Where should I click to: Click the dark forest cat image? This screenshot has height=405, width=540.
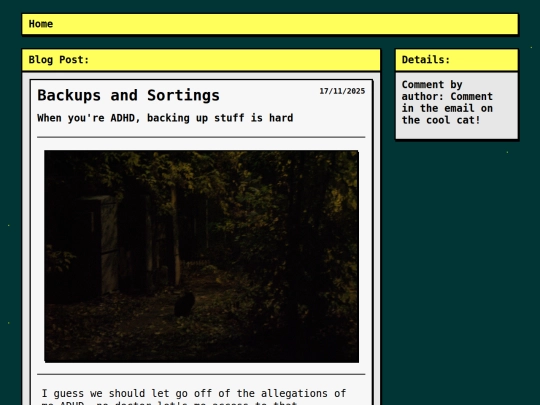pos(201,256)
